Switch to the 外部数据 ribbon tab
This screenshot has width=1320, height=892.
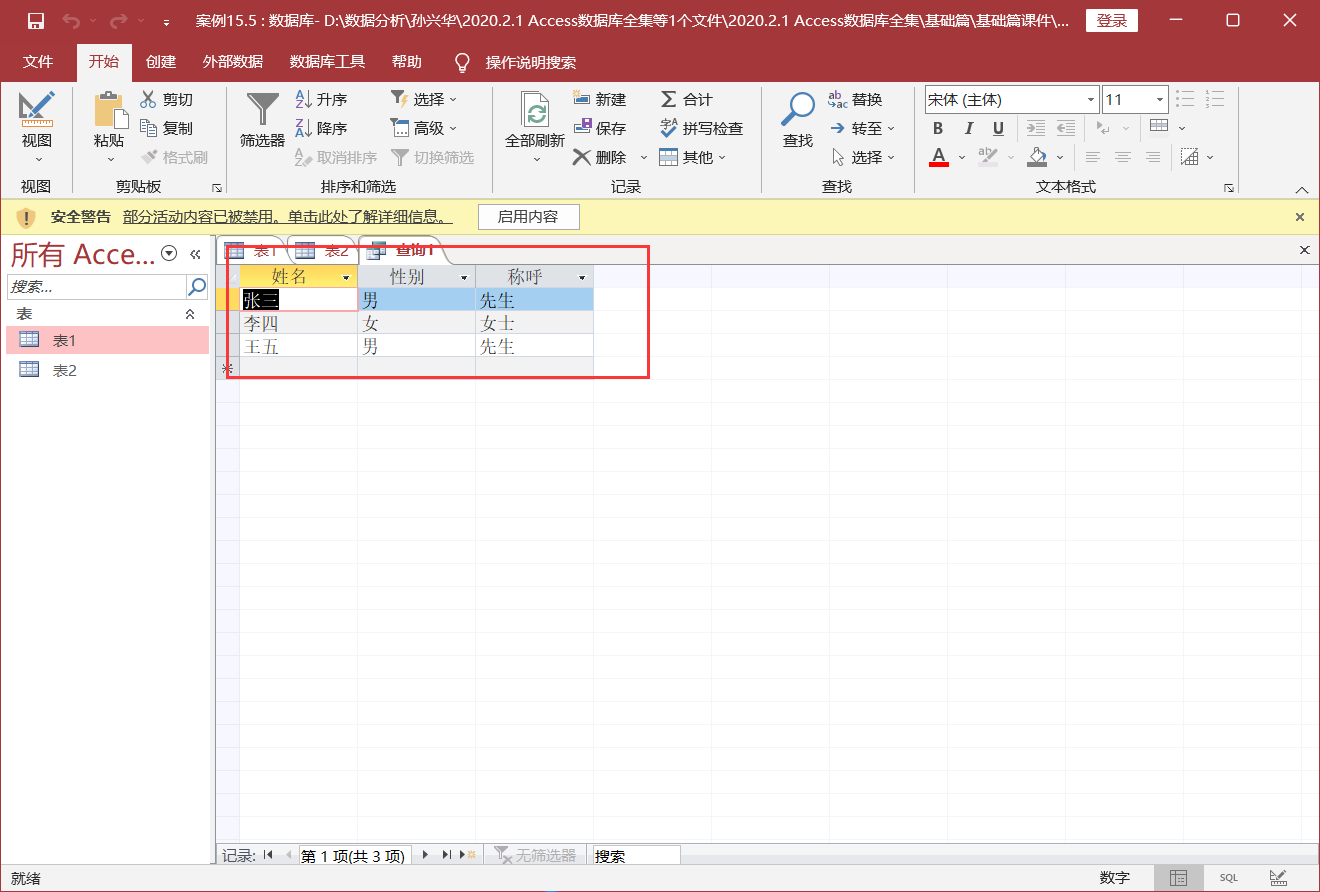pyautogui.click(x=233, y=62)
